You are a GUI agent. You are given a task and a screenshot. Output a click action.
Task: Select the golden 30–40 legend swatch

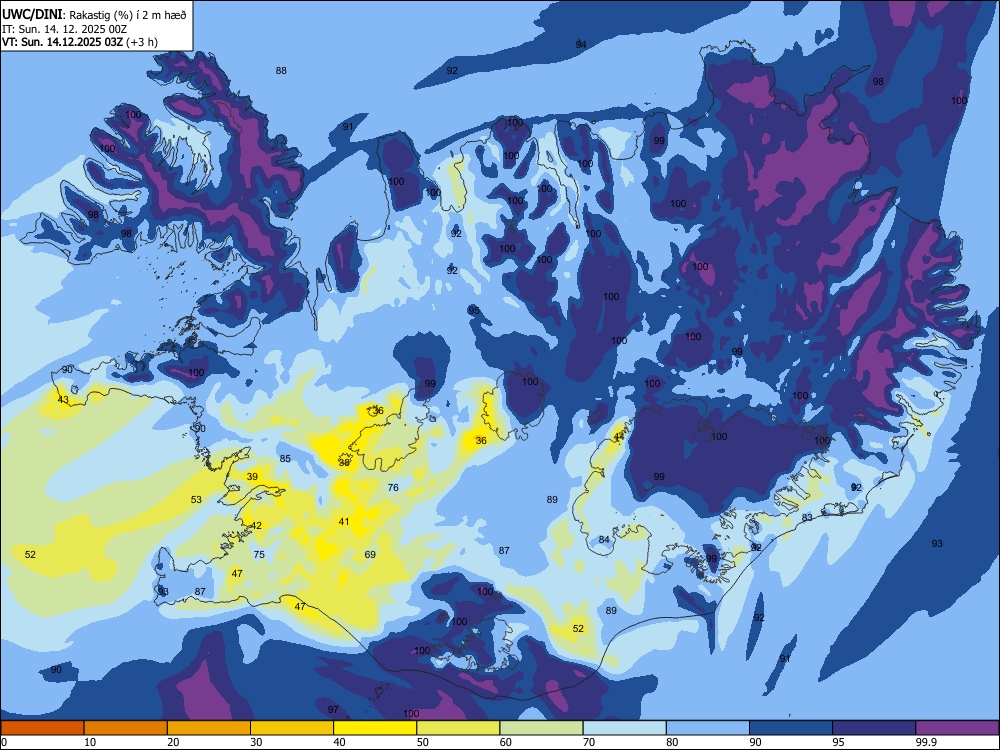292,728
